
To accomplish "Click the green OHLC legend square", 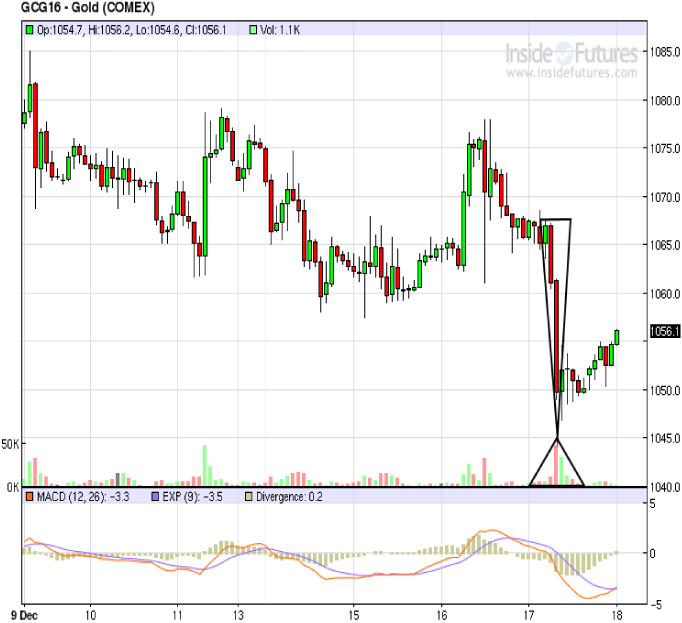I will pyautogui.click(x=30, y=31).
